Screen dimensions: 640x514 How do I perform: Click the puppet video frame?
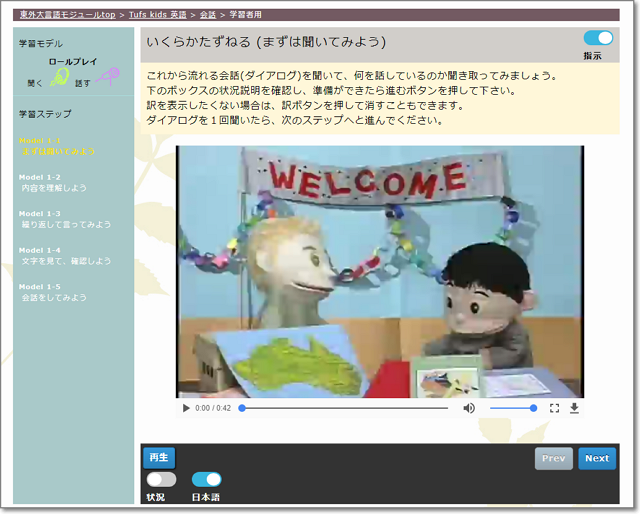coord(380,270)
